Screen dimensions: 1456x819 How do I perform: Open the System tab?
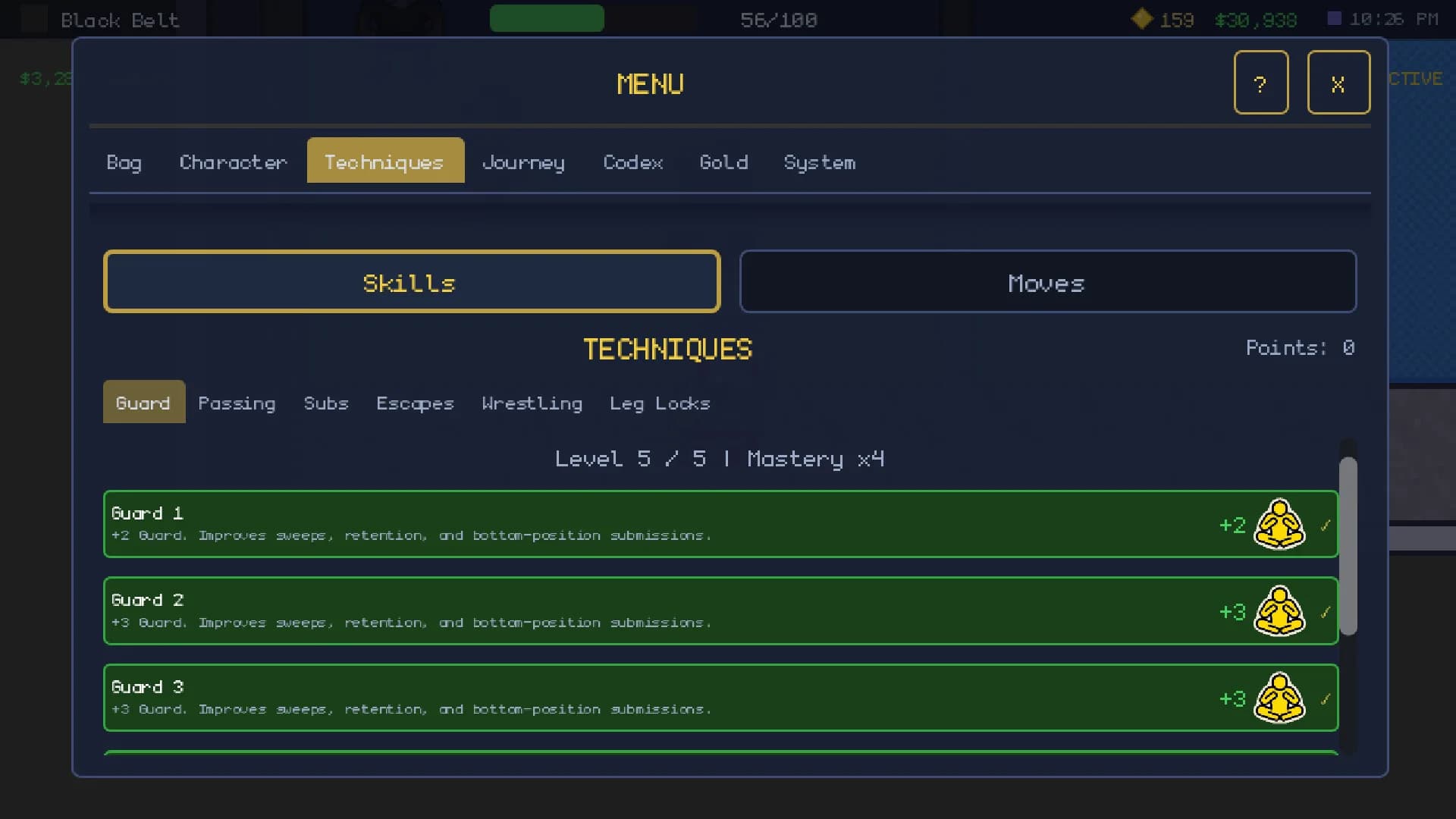820,162
